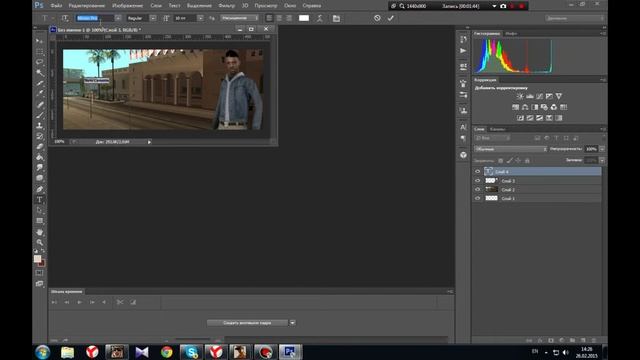Image resolution: width=640 pixels, height=360 pixels.
Task: Open the Regular font style dropdown
Action: pos(153,18)
